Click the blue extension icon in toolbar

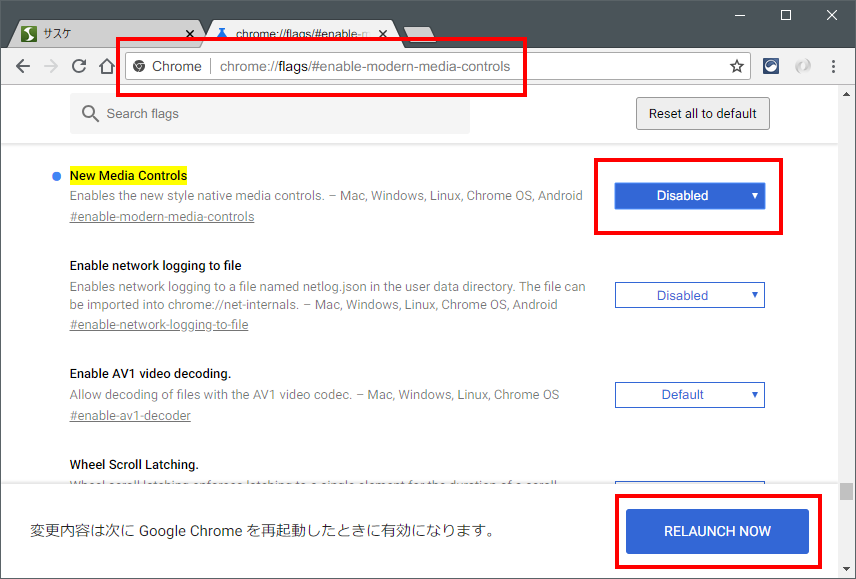click(x=771, y=67)
